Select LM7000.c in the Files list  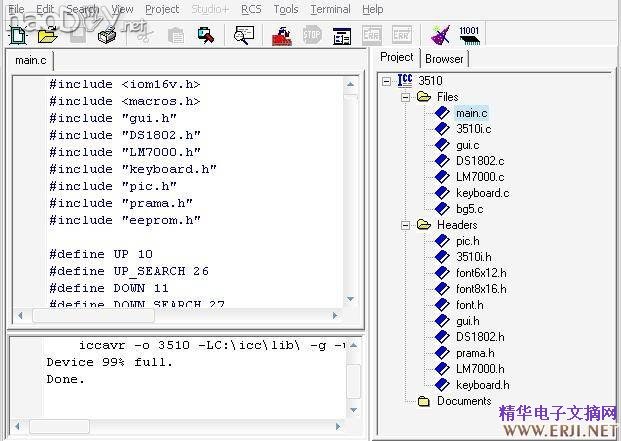point(480,177)
